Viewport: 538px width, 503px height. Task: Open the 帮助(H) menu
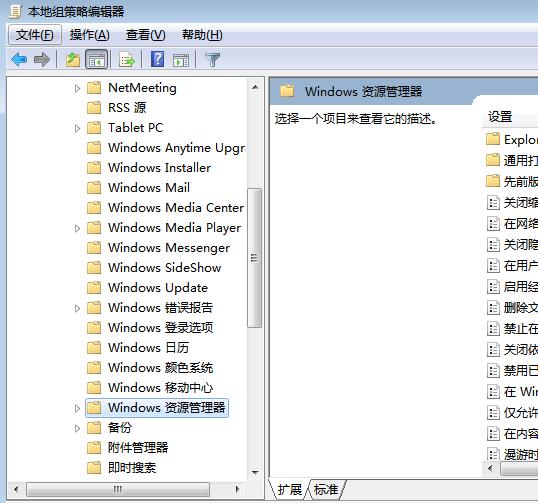point(202,35)
